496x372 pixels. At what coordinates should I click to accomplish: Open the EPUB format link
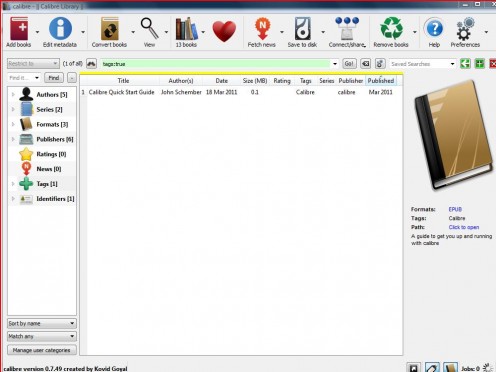[455, 209]
